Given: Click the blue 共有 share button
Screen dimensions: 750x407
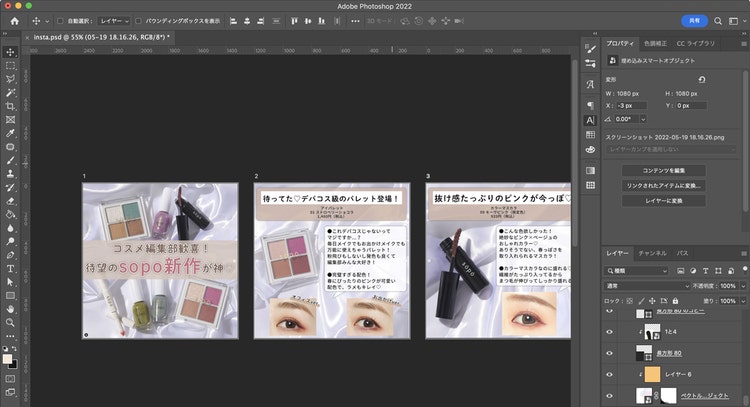Looking at the screenshot, I should [x=694, y=21].
